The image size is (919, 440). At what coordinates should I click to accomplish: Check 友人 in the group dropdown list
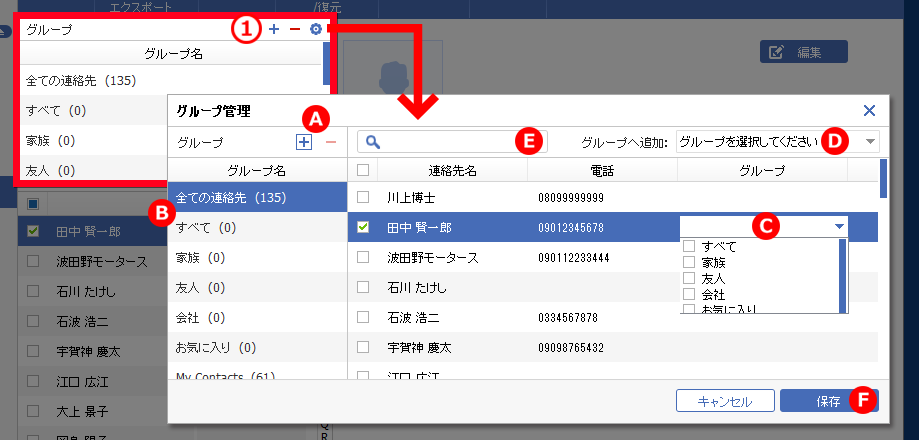689,277
